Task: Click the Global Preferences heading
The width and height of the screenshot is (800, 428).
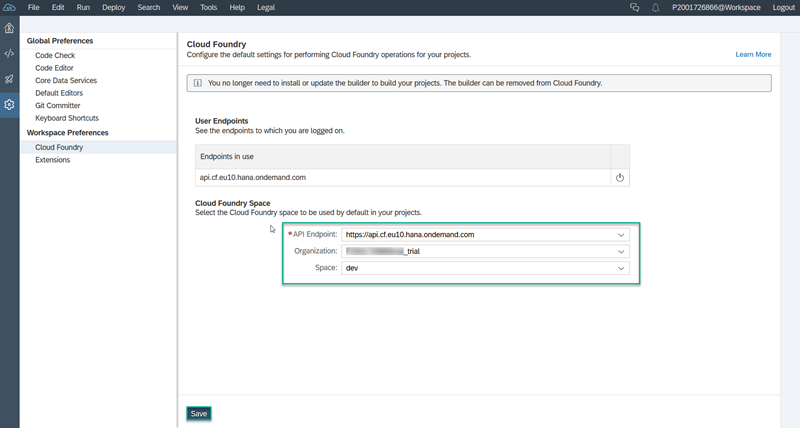Action: (x=60, y=41)
